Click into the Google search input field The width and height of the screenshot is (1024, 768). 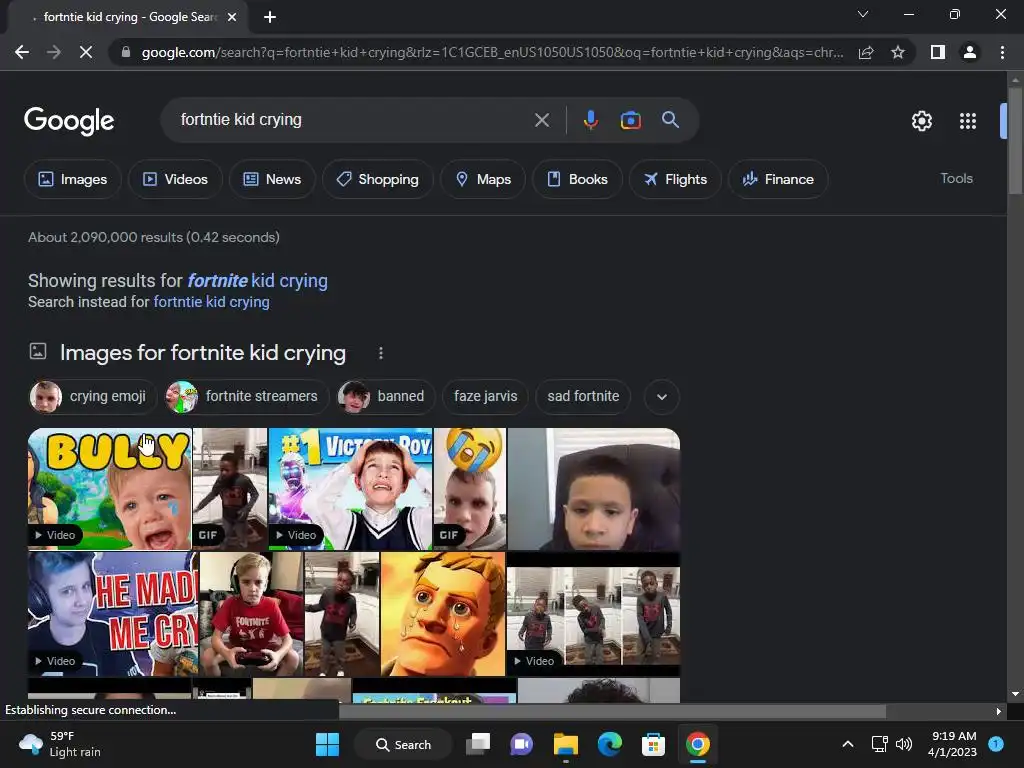353,120
